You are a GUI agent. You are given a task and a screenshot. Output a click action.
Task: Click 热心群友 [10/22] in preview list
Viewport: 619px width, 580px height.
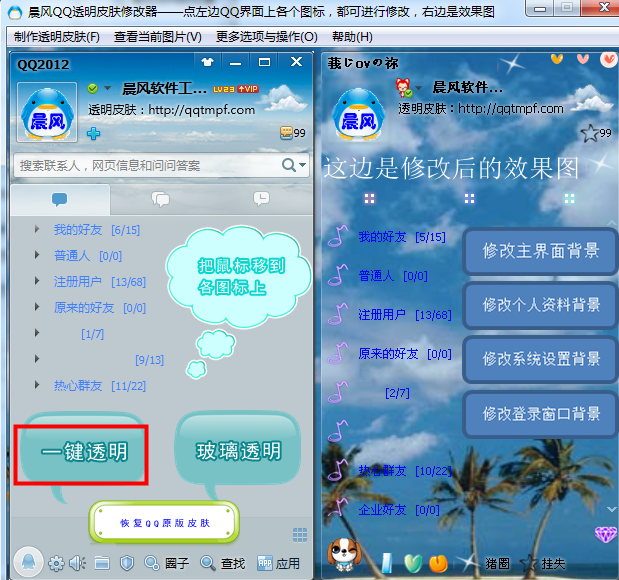point(405,471)
